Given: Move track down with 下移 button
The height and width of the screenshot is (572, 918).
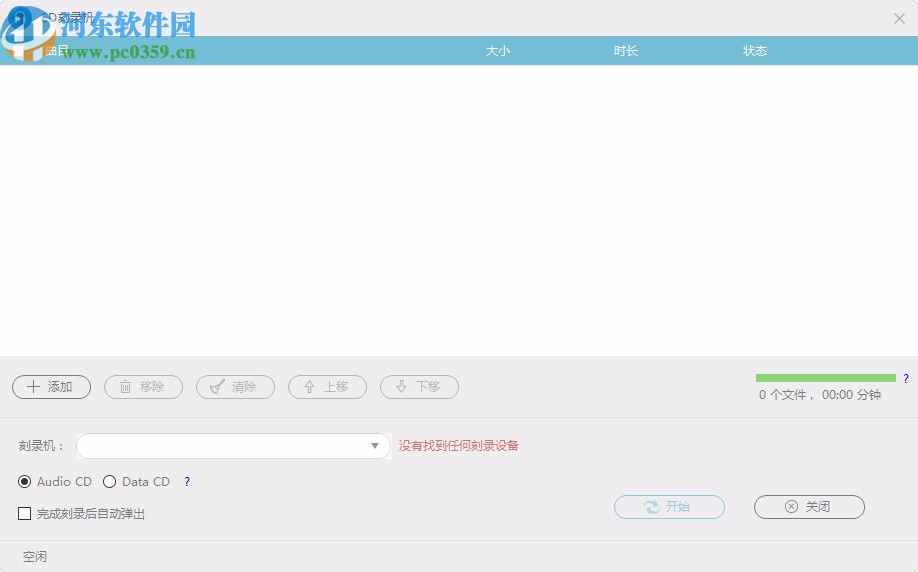Looking at the screenshot, I should click(x=419, y=387).
